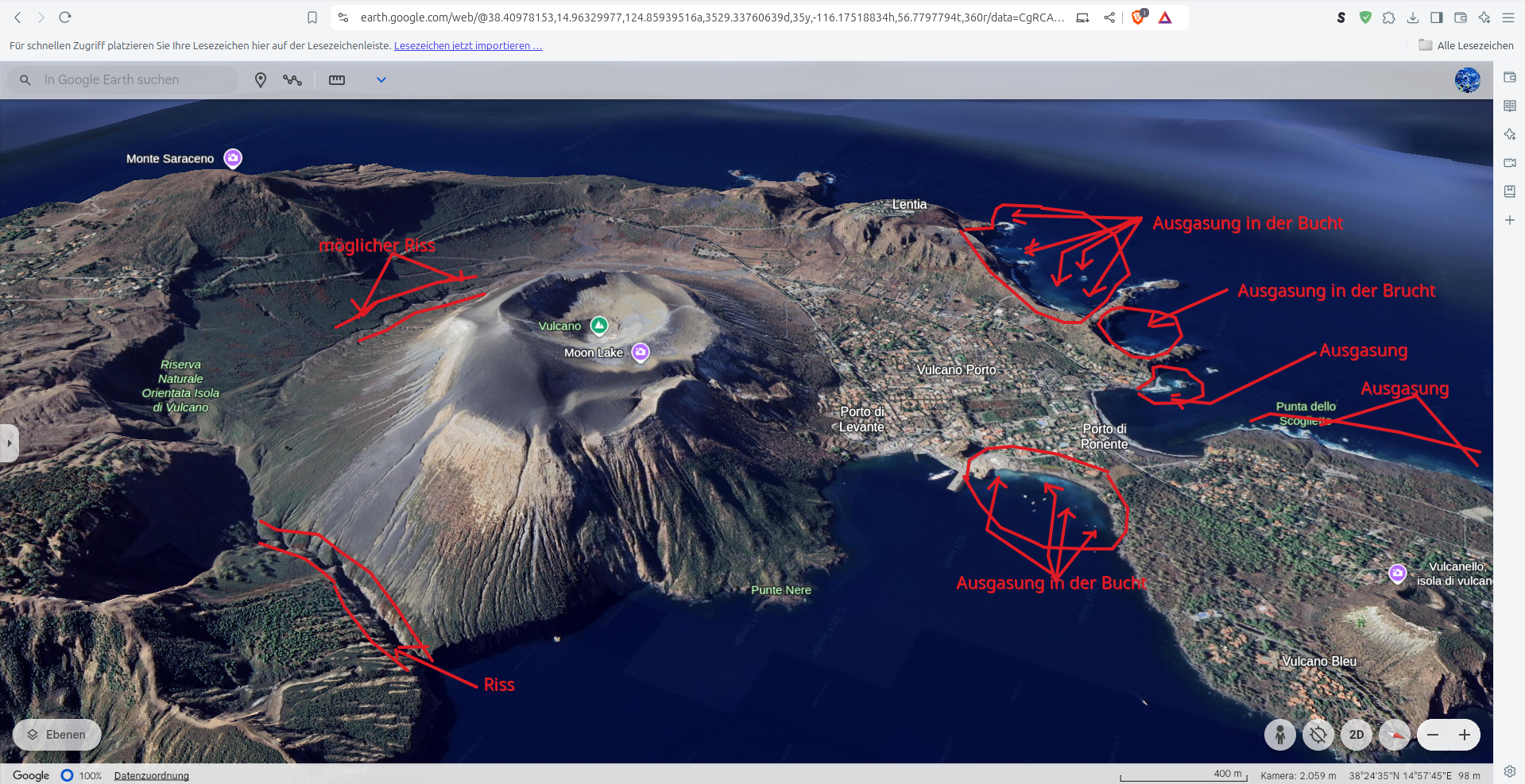Show browser downloads

coord(1413,17)
